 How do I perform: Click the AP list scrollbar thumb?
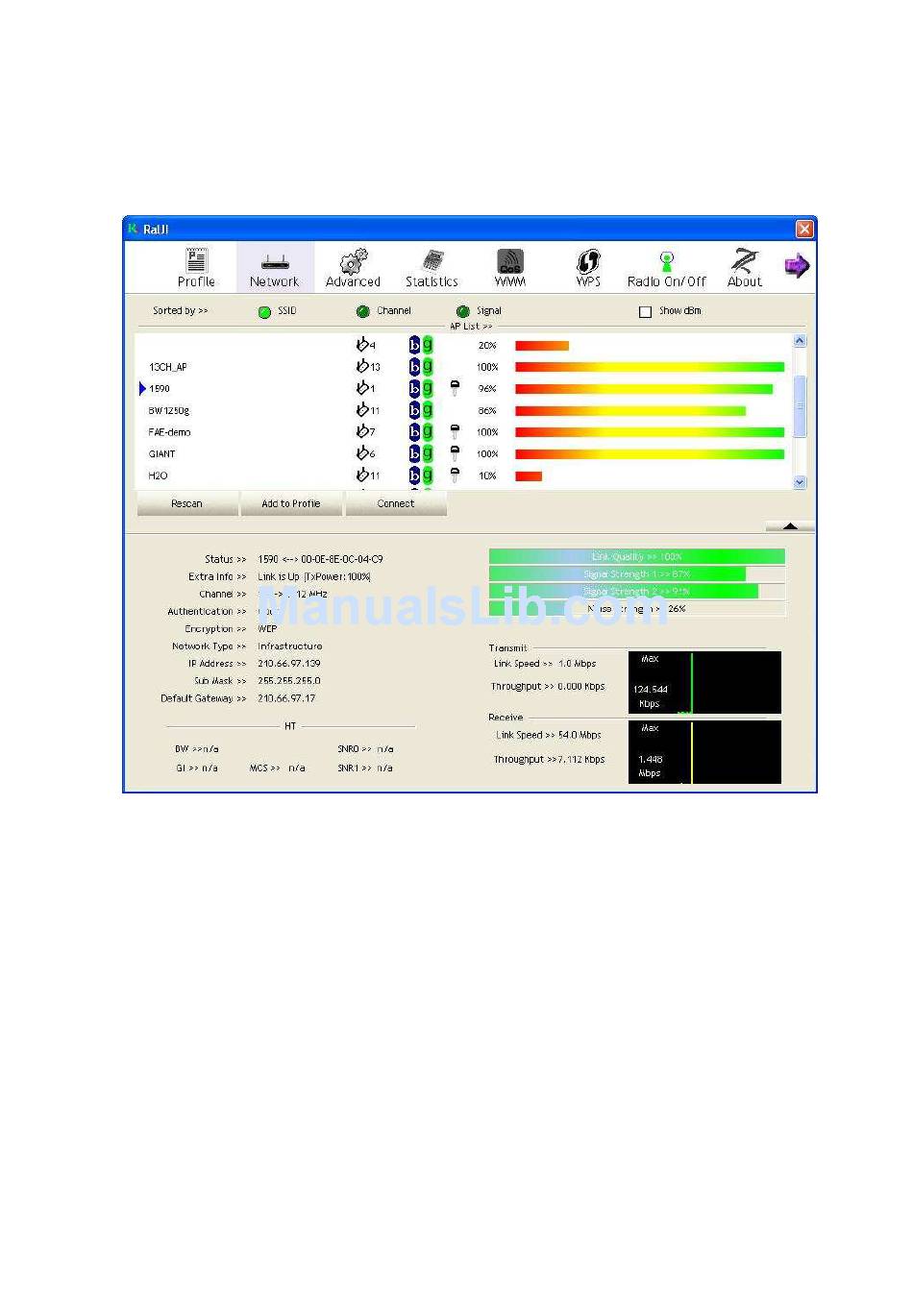pos(800,405)
